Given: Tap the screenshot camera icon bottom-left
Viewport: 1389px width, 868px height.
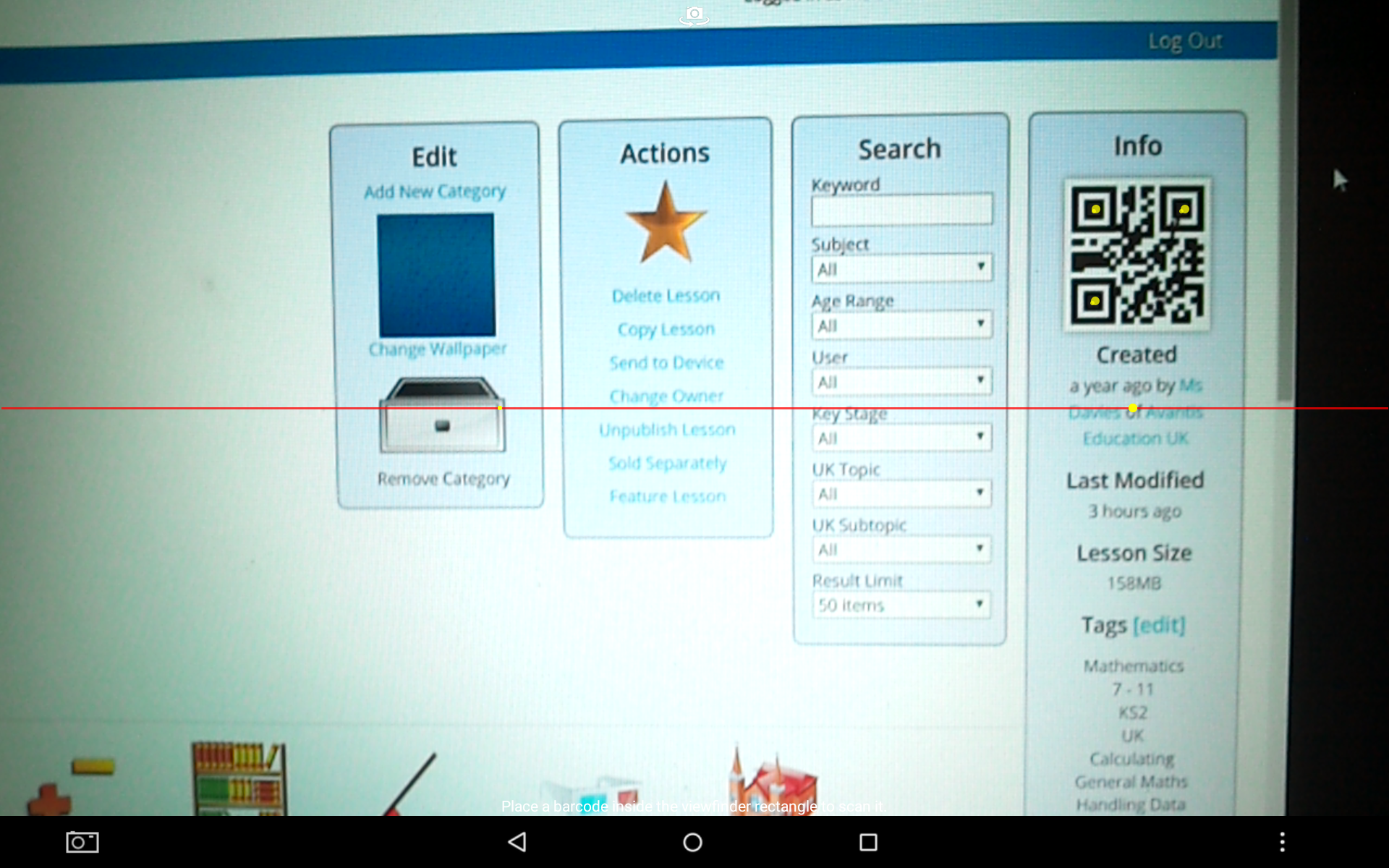Looking at the screenshot, I should [x=82, y=841].
